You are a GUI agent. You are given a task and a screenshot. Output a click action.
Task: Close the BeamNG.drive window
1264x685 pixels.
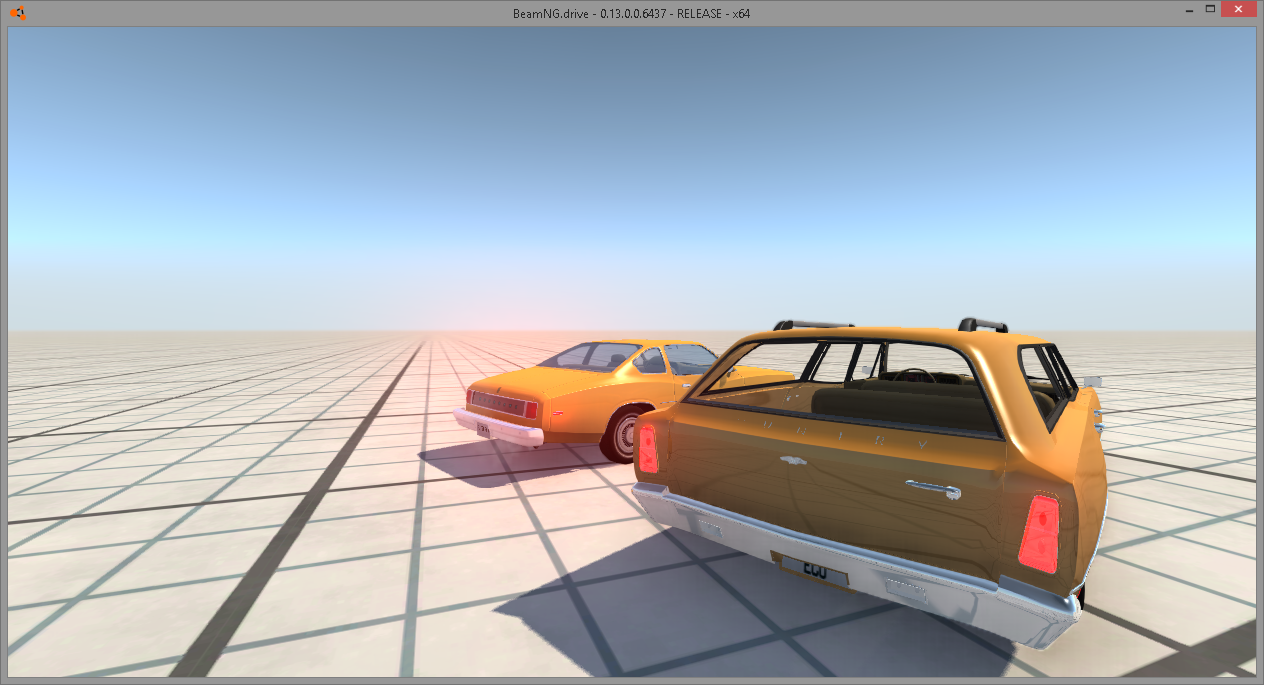[x=1240, y=10]
